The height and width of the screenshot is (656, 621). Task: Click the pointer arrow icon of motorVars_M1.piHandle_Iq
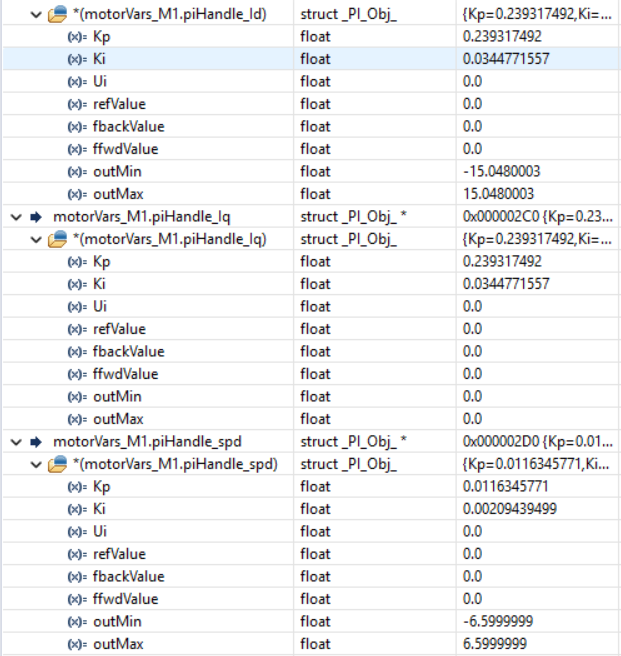click(36, 217)
